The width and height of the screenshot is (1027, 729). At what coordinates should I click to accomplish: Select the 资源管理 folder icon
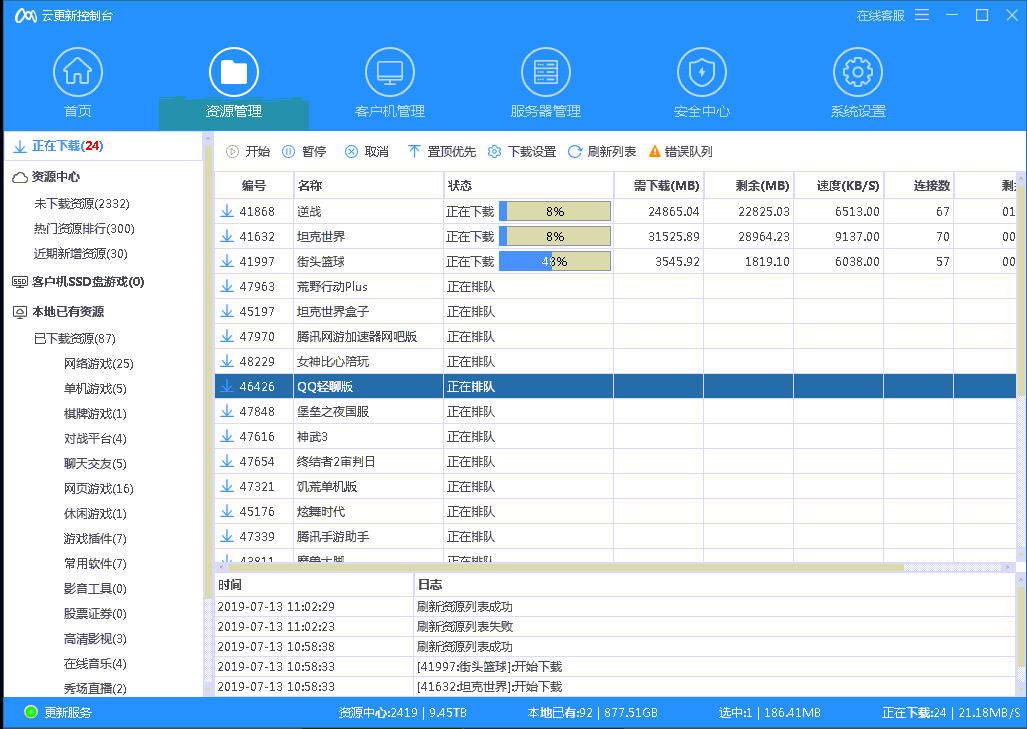tap(234, 72)
